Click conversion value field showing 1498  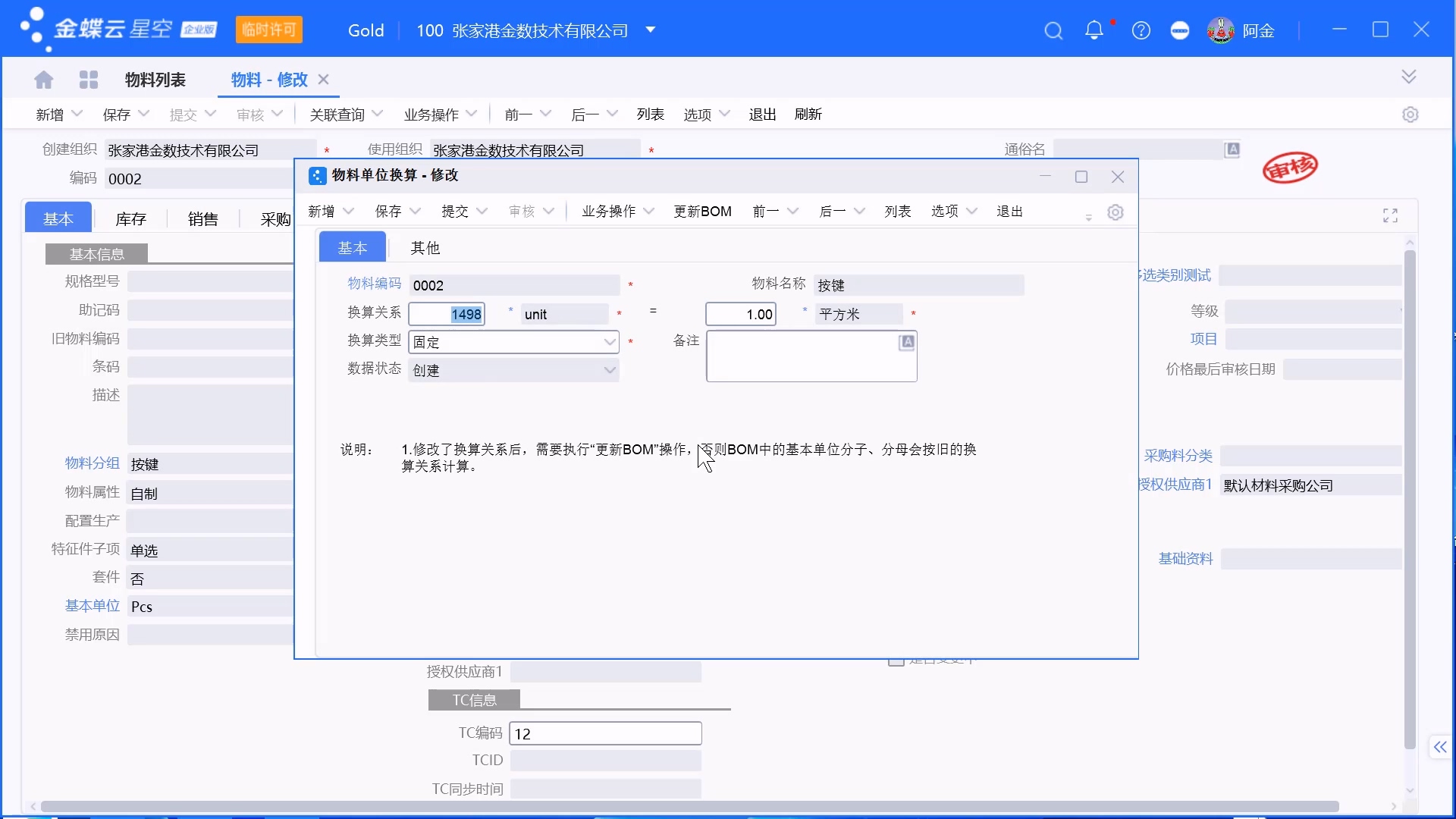pos(447,314)
